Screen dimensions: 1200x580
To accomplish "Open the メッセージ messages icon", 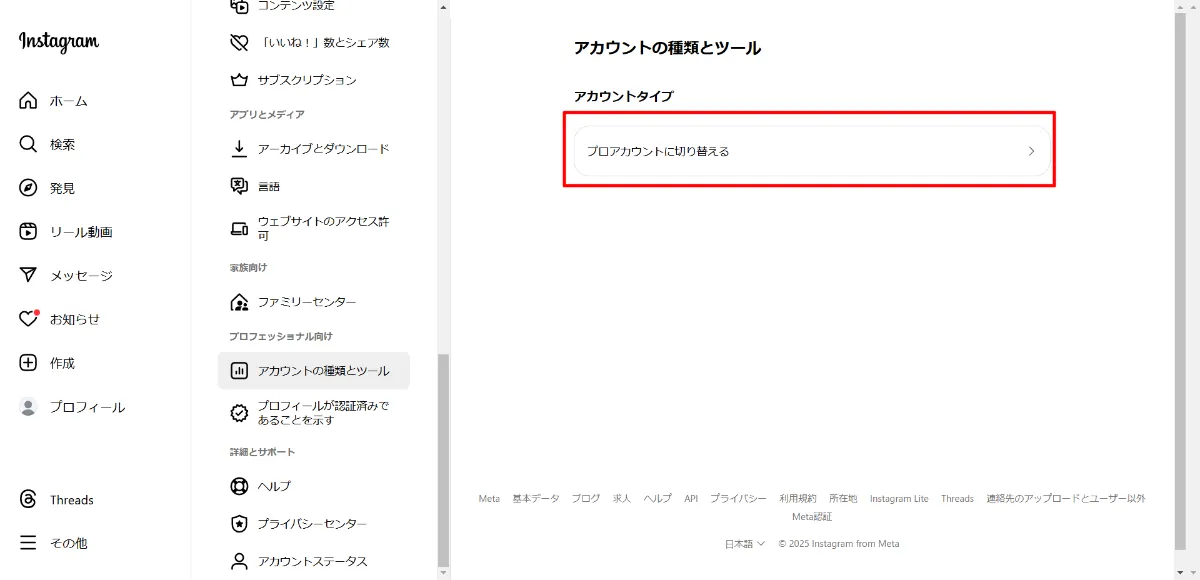I will click(28, 275).
